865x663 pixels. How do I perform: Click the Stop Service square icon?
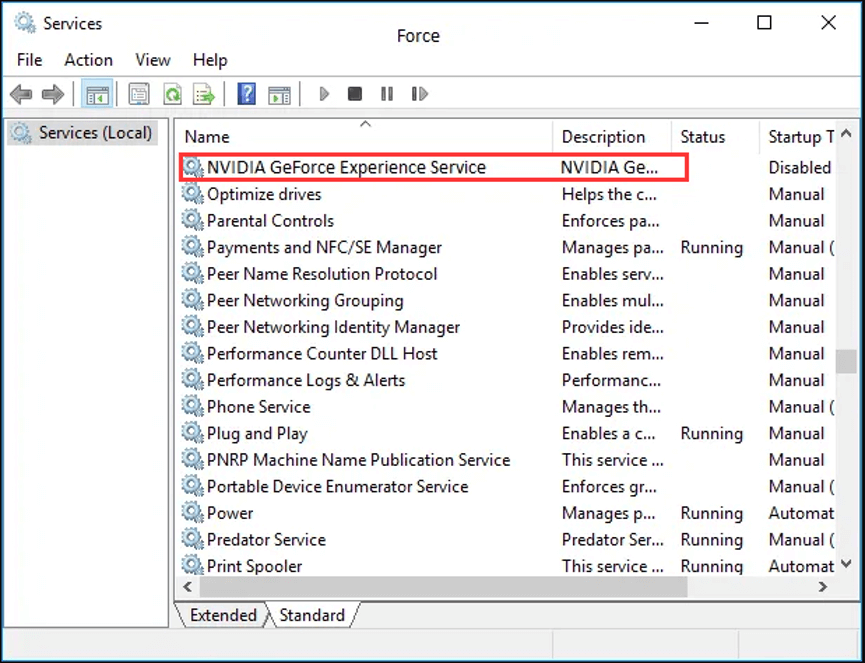[x=355, y=94]
